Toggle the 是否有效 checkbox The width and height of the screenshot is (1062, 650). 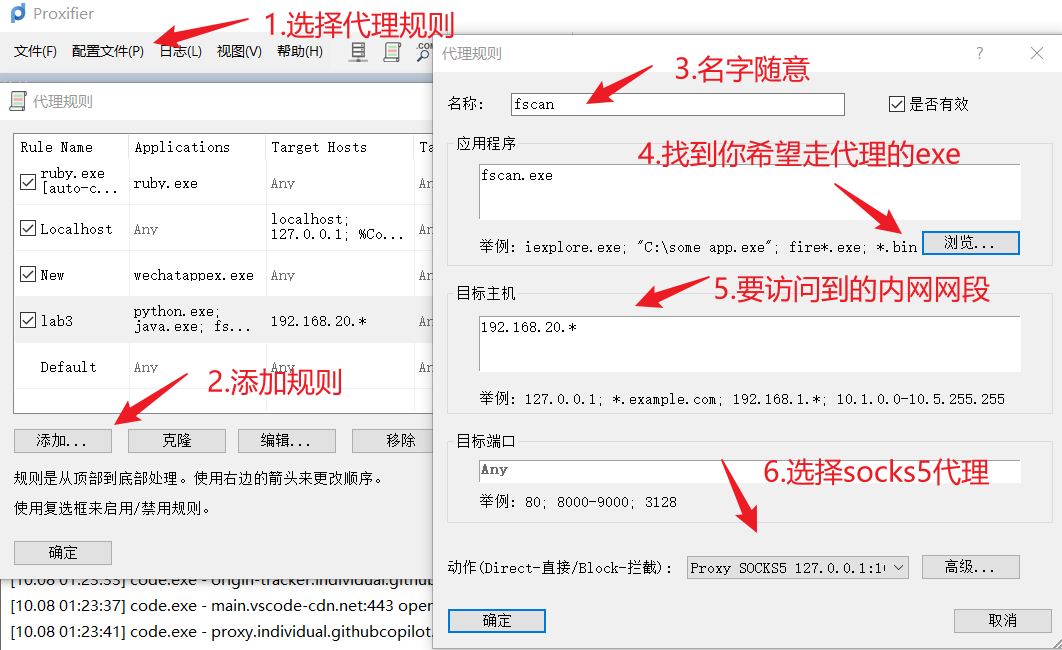(x=897, y=104)
